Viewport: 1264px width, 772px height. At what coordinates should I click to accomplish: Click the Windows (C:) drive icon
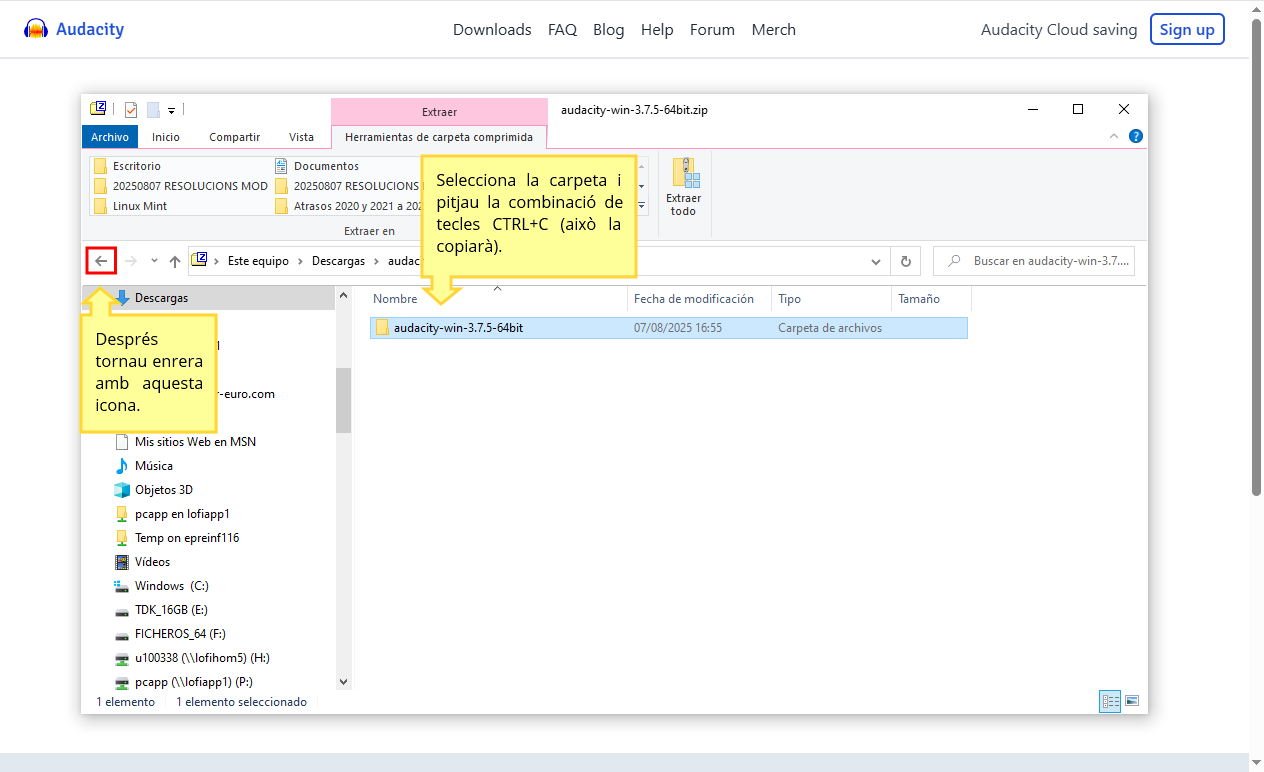click(122, 586)
